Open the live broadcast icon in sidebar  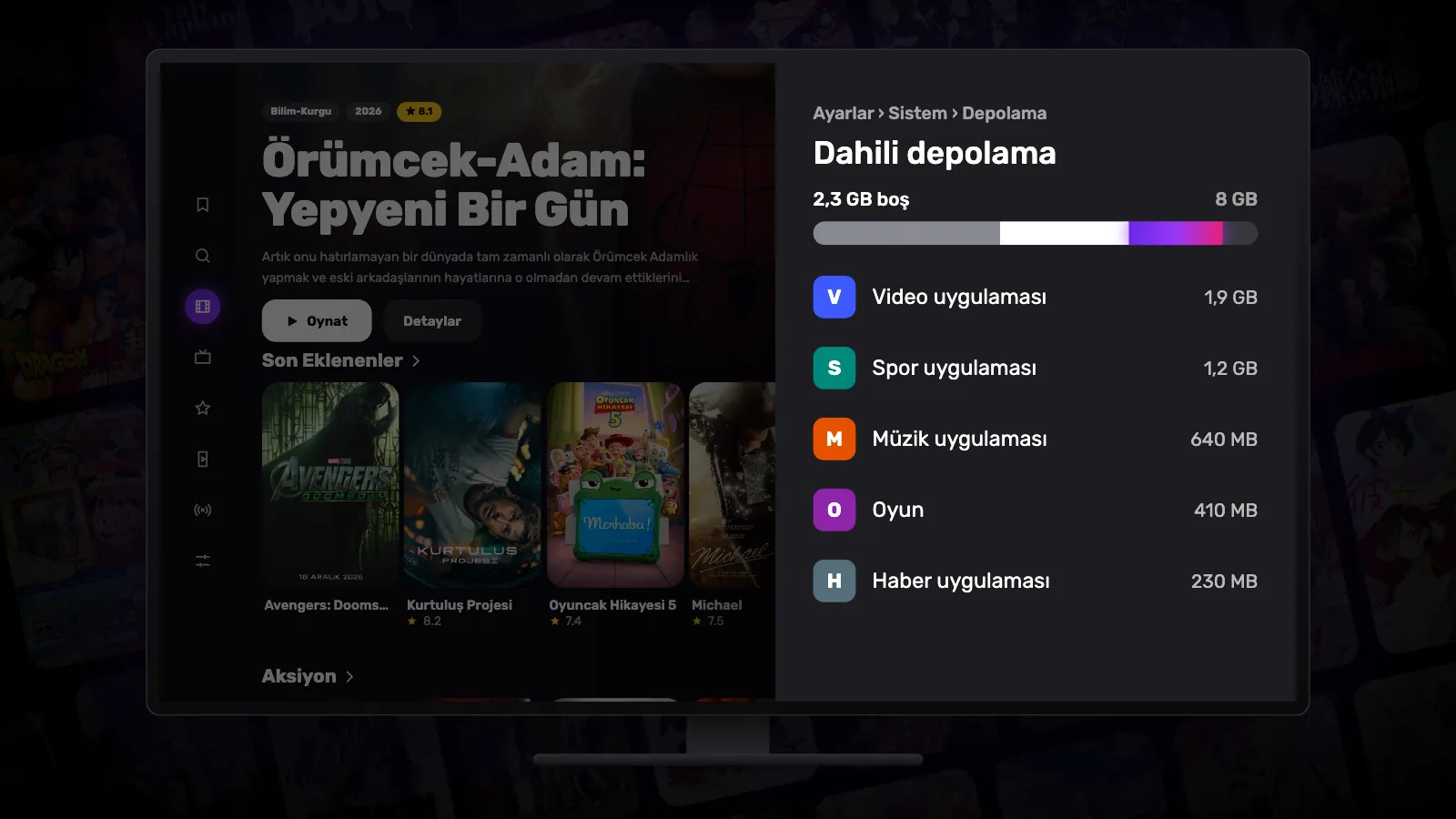203,511
